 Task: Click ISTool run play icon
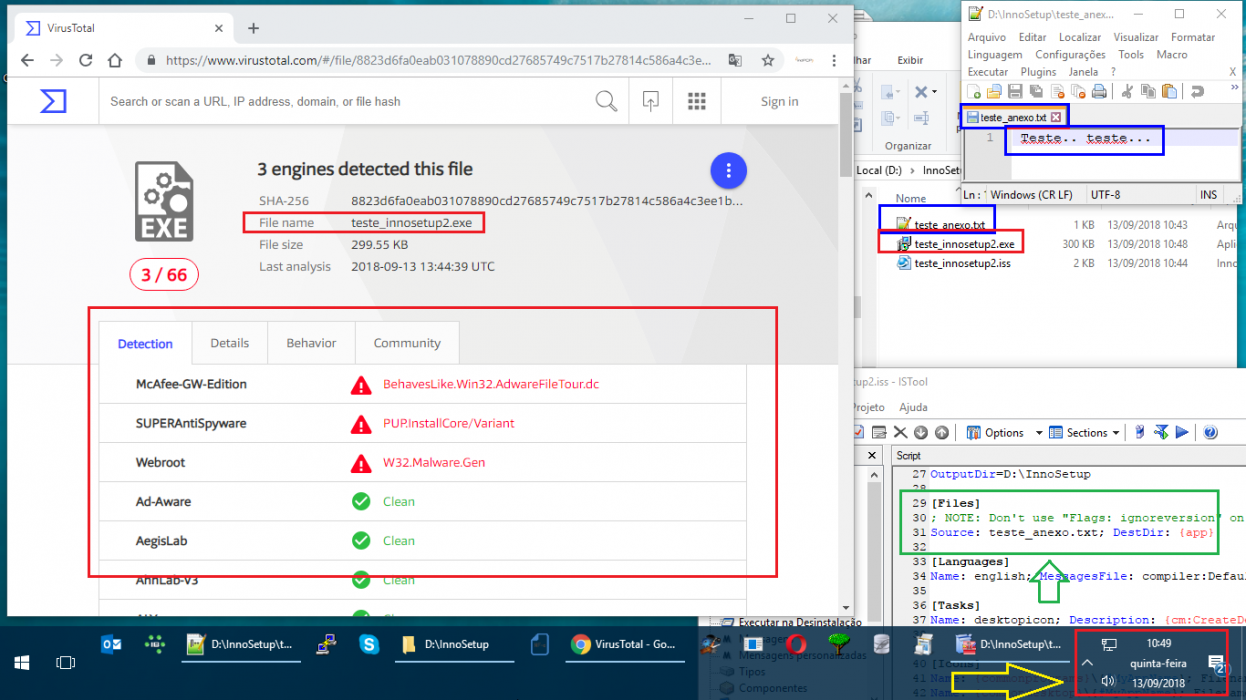coord(1182,433)
